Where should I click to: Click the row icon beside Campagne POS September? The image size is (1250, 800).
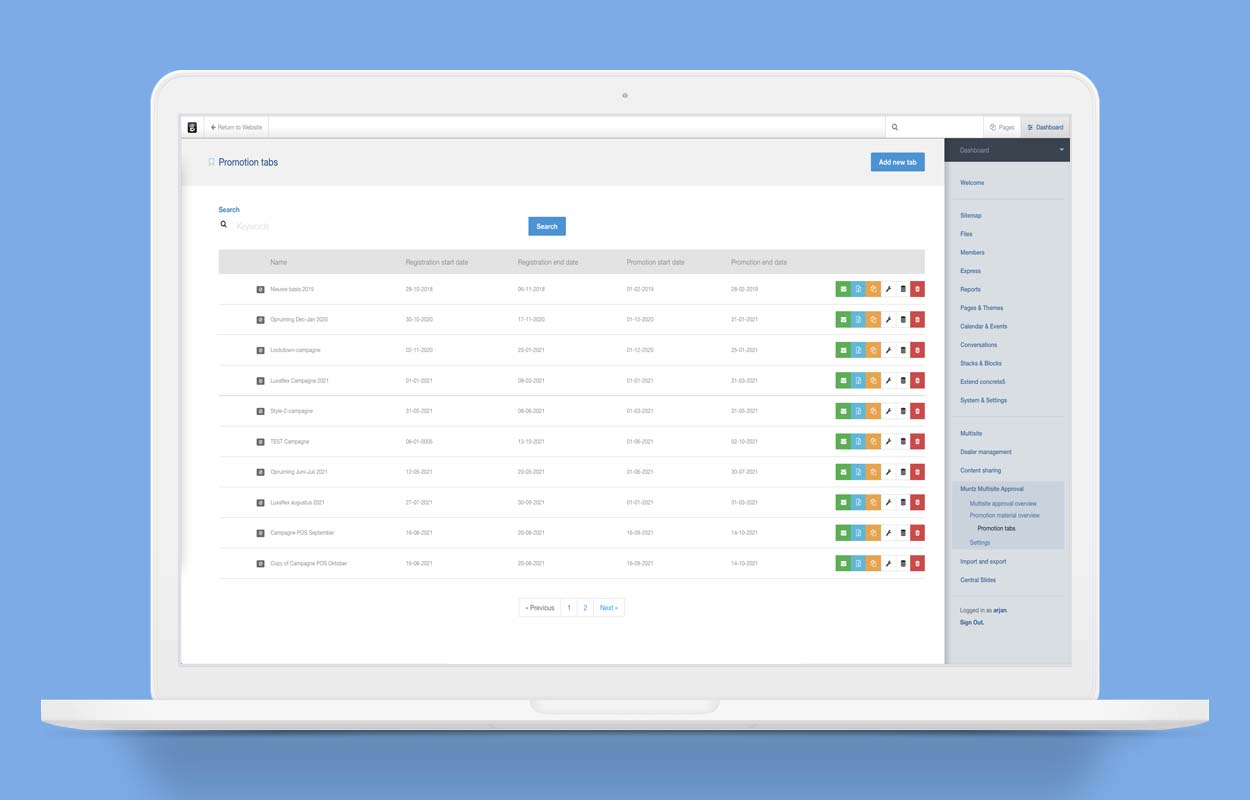coord(260,533)
